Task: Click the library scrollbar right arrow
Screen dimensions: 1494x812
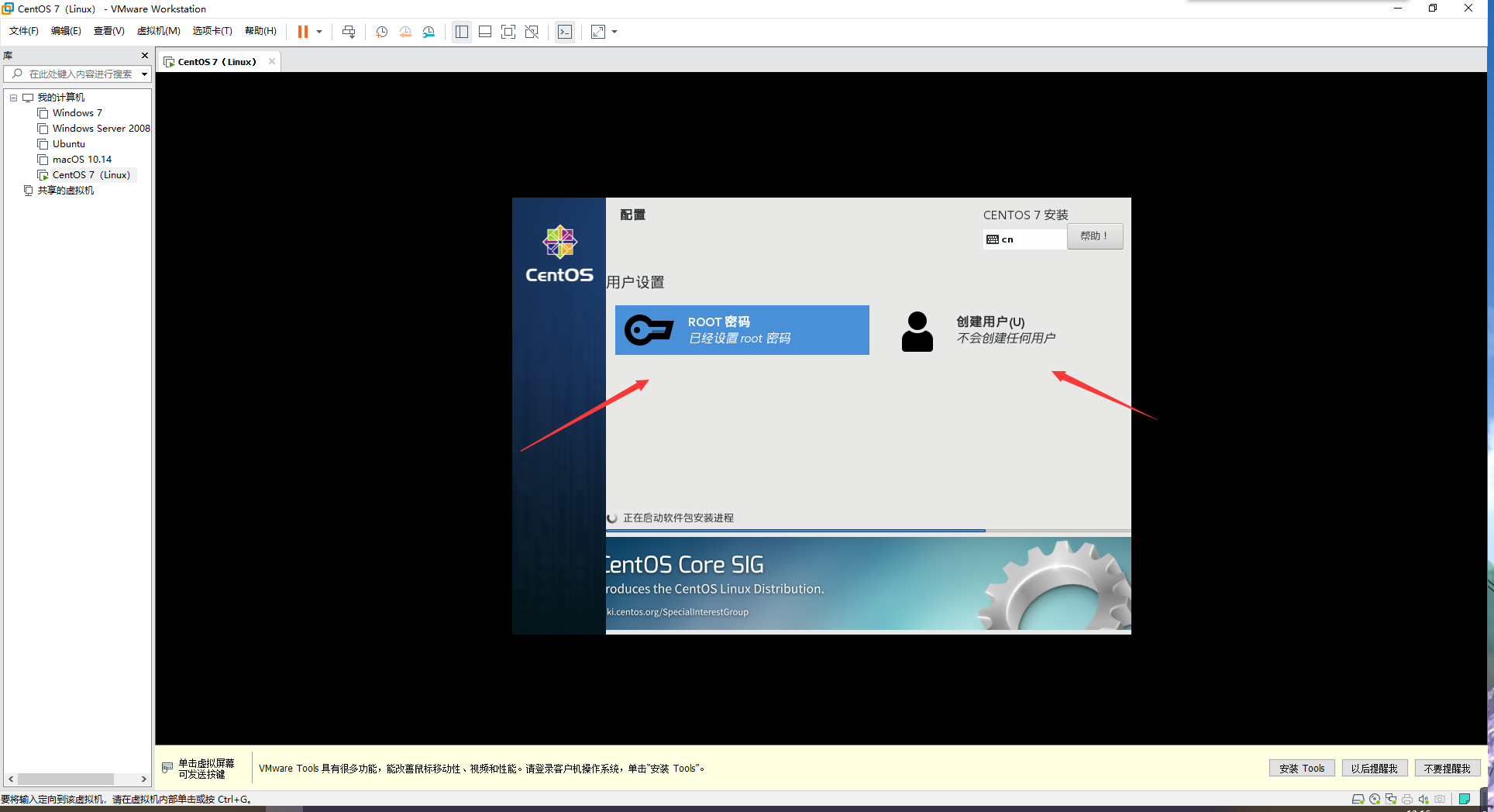Action: point(143,779)
